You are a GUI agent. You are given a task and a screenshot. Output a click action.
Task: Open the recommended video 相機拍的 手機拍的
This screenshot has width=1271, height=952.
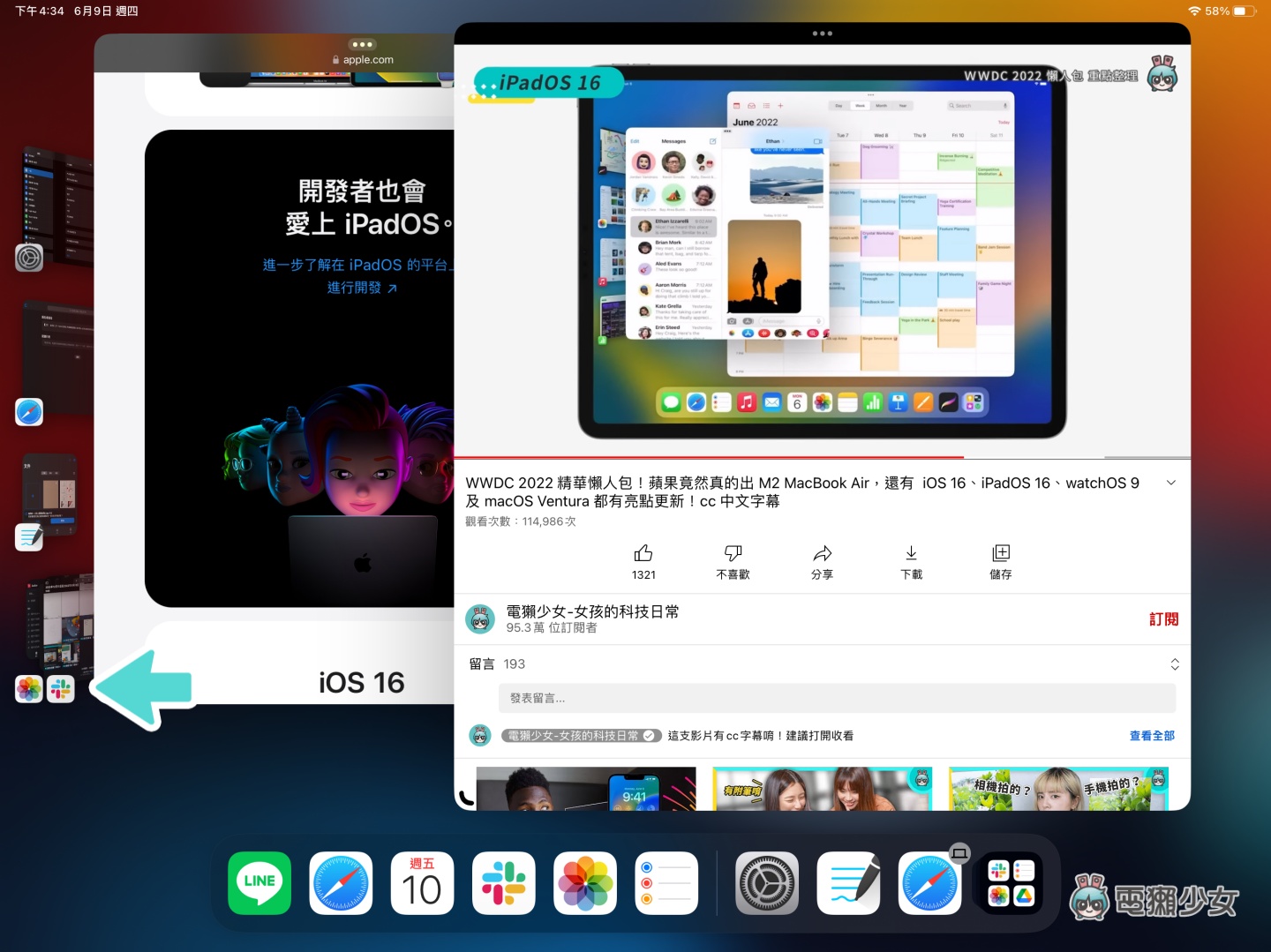point(1059,788)
